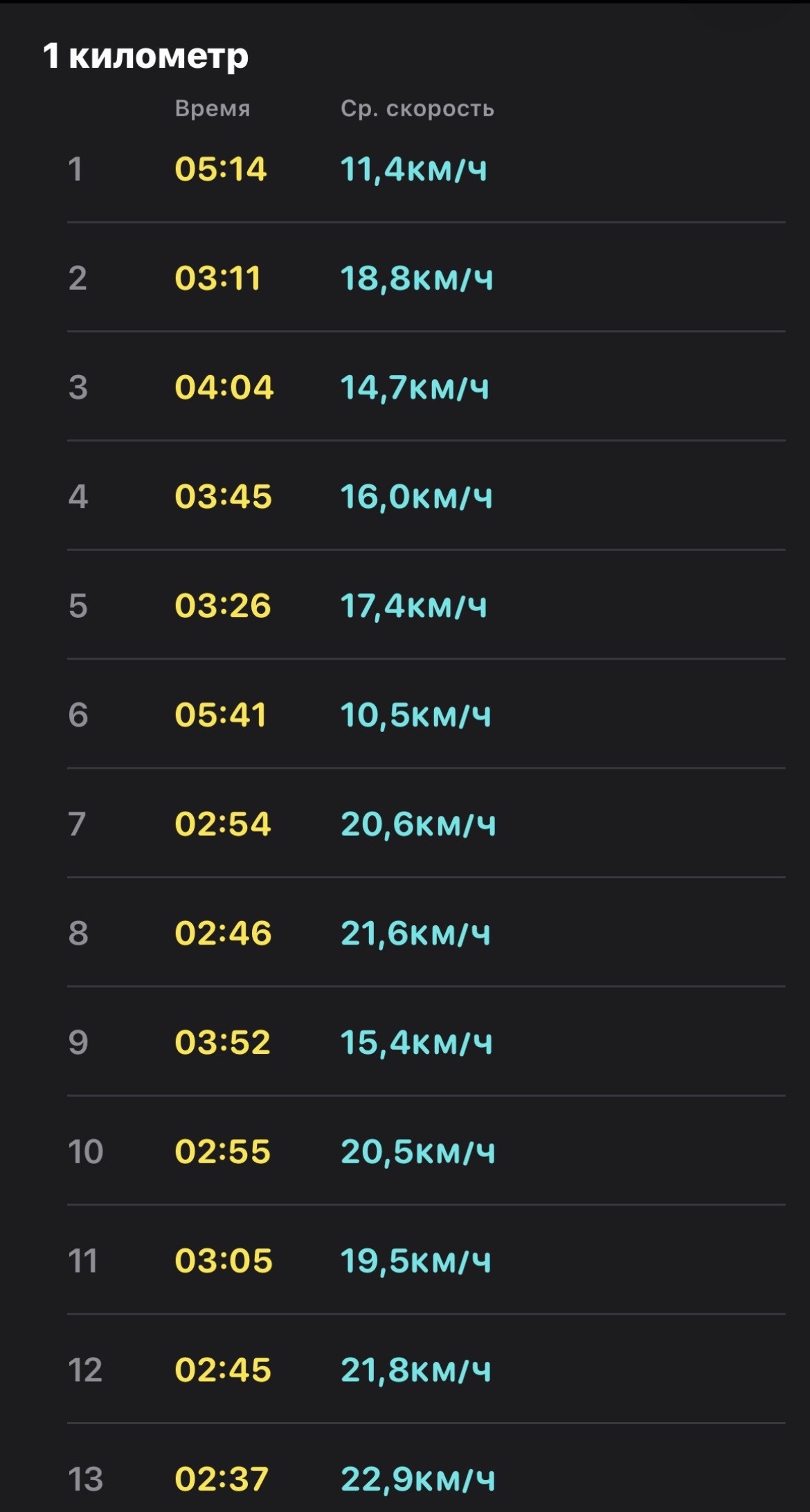Select split 2 time 03:11
The image size is (810, 1512).
pyautogui.click(x=217, y=279)
